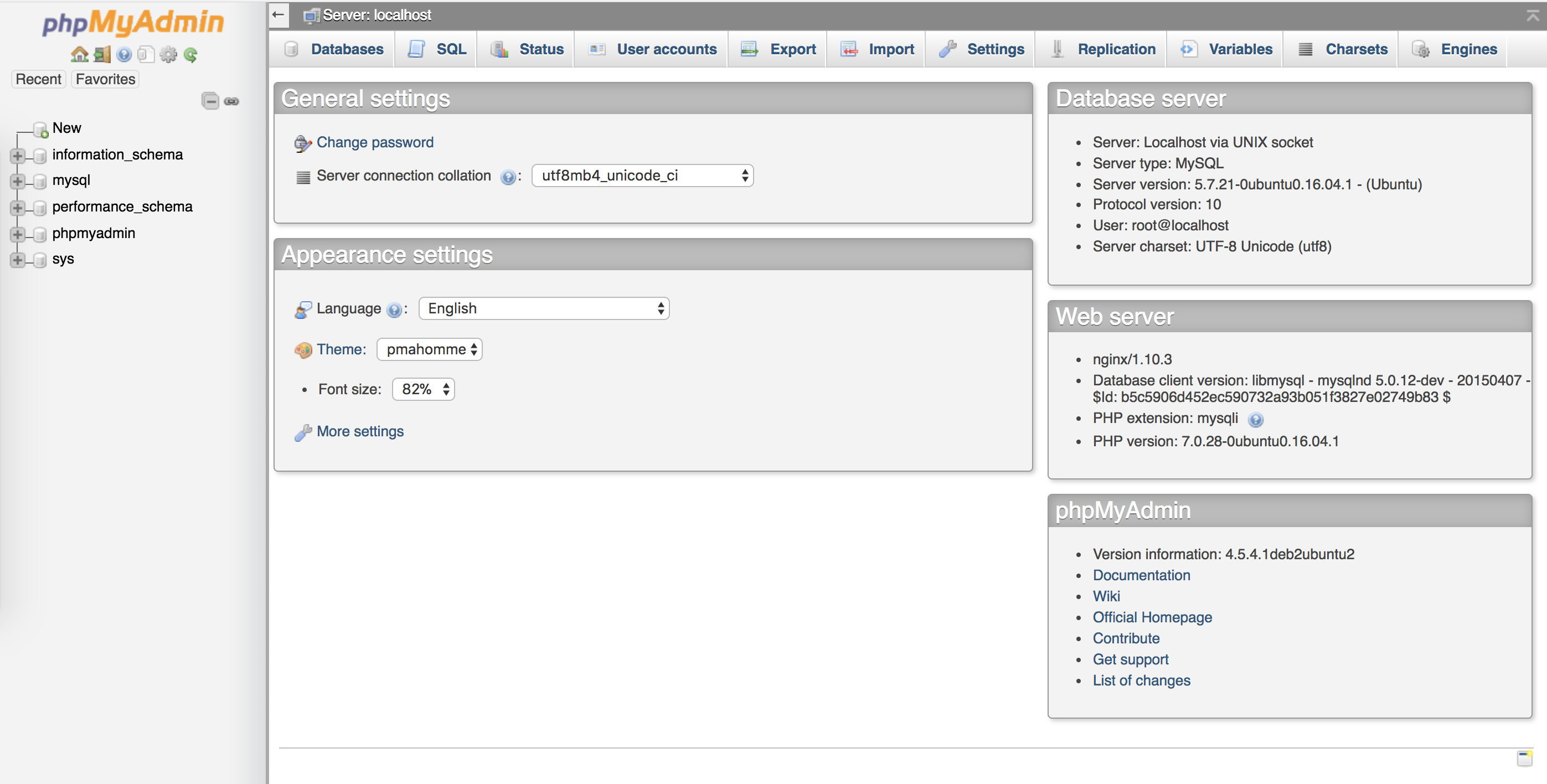The image size is (1547, 784).
Task: Select the Server connection collation dropdown
Action: 641,177
